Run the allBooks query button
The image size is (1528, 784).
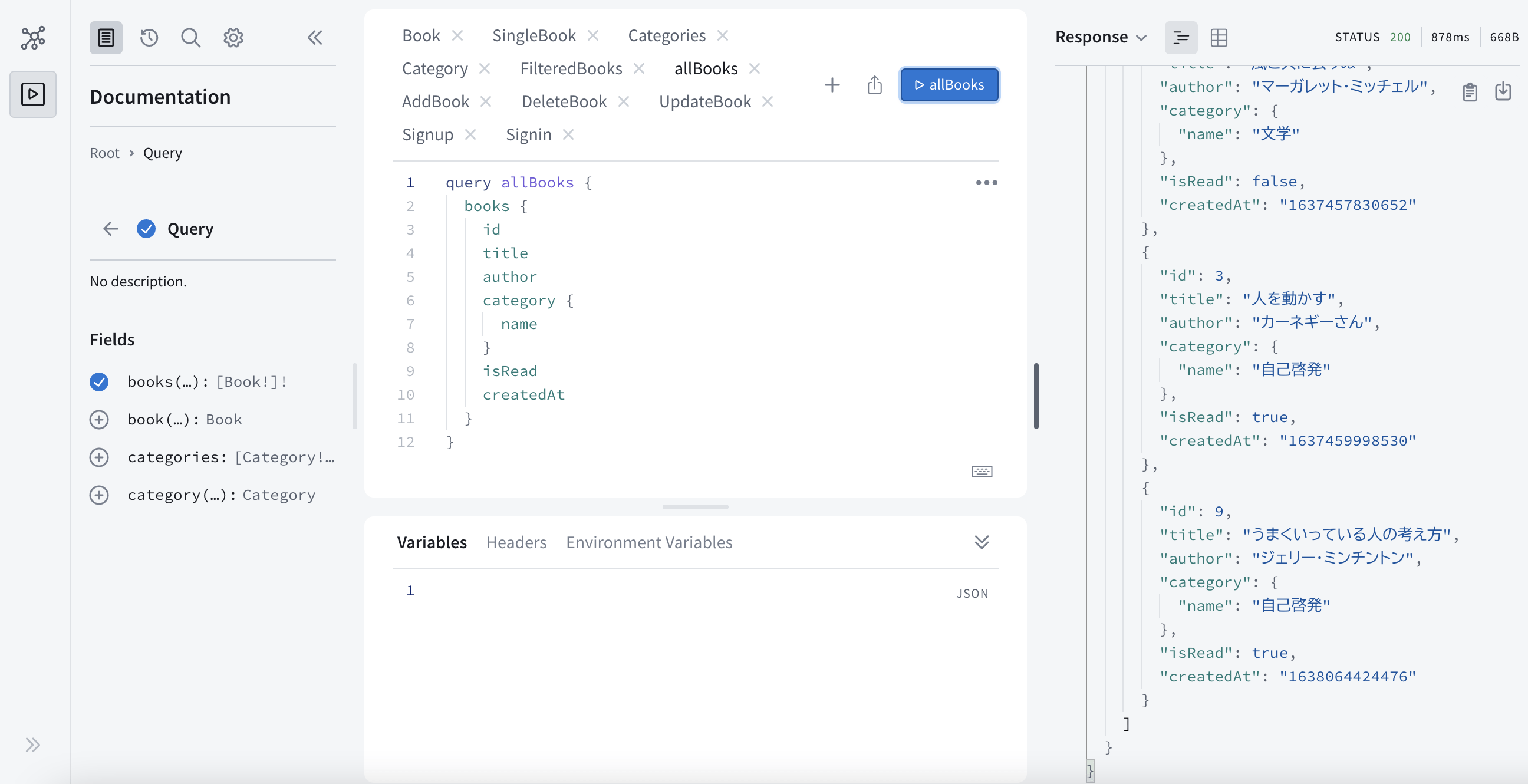point(949,85)
